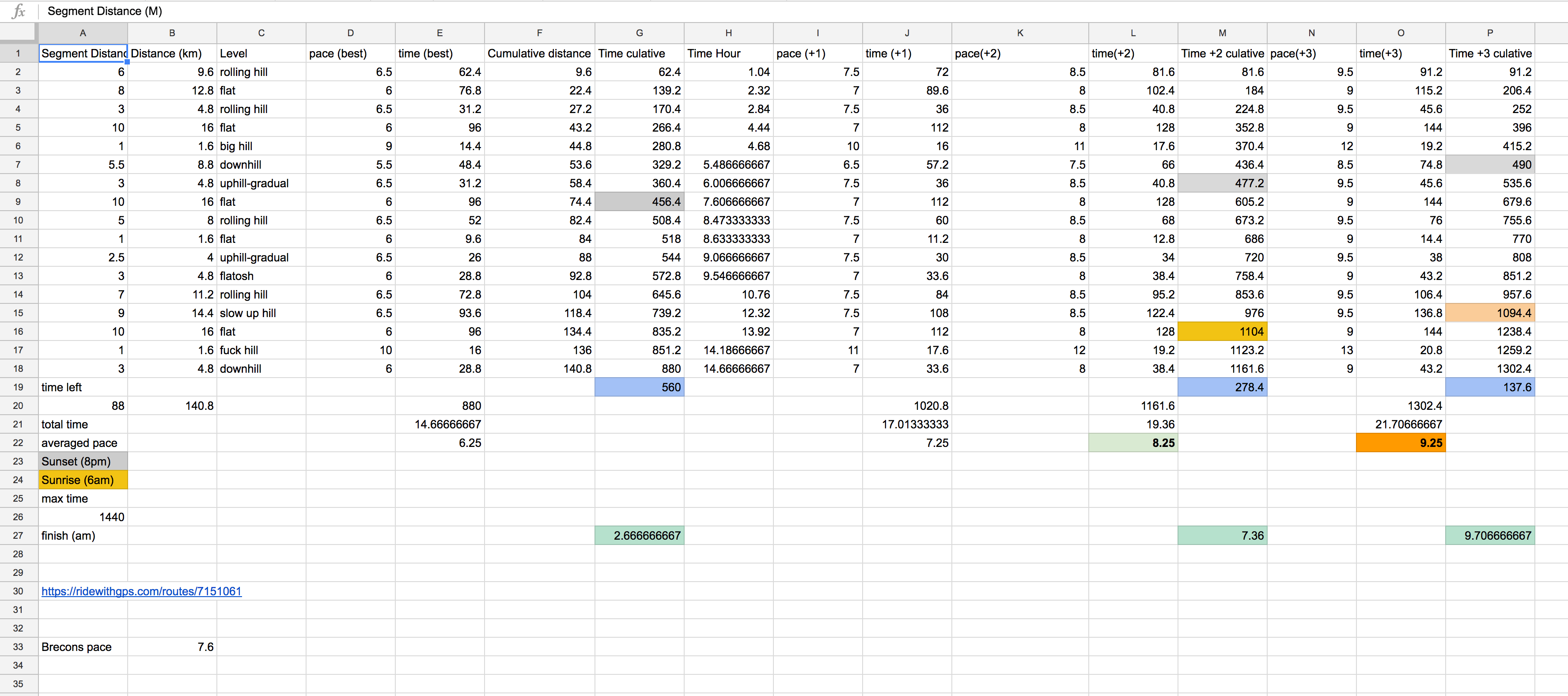Click the 'flatosh' level cell

pyautogui.click(x=261, y=276)
